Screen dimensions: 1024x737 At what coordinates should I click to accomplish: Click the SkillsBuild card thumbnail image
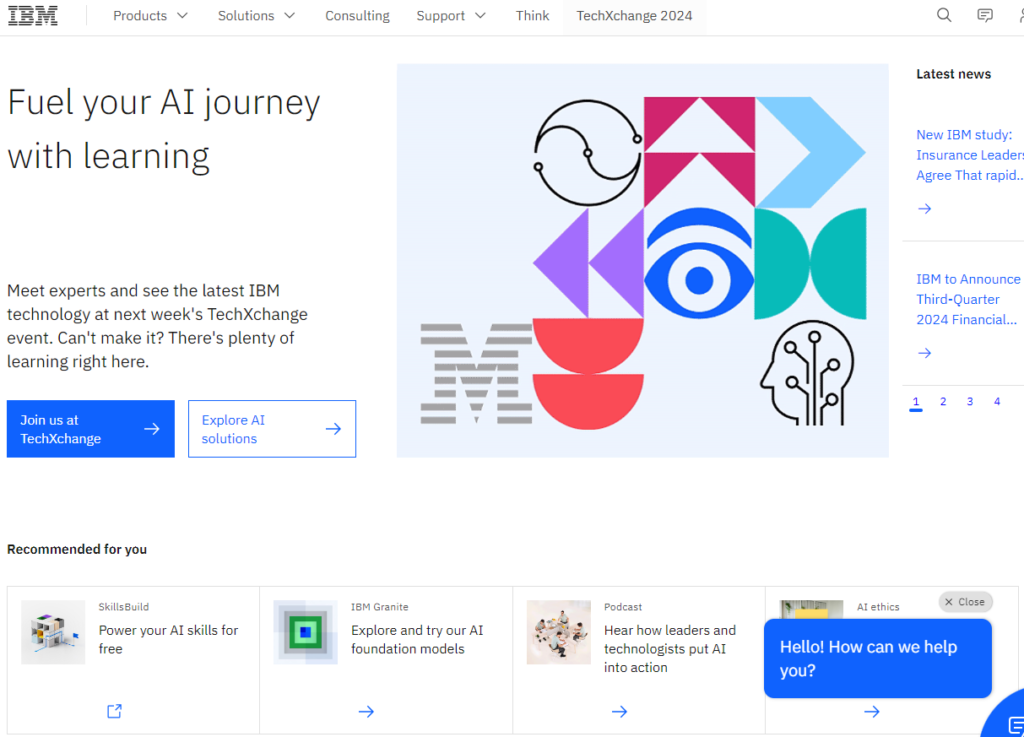(x=53, y=632)
